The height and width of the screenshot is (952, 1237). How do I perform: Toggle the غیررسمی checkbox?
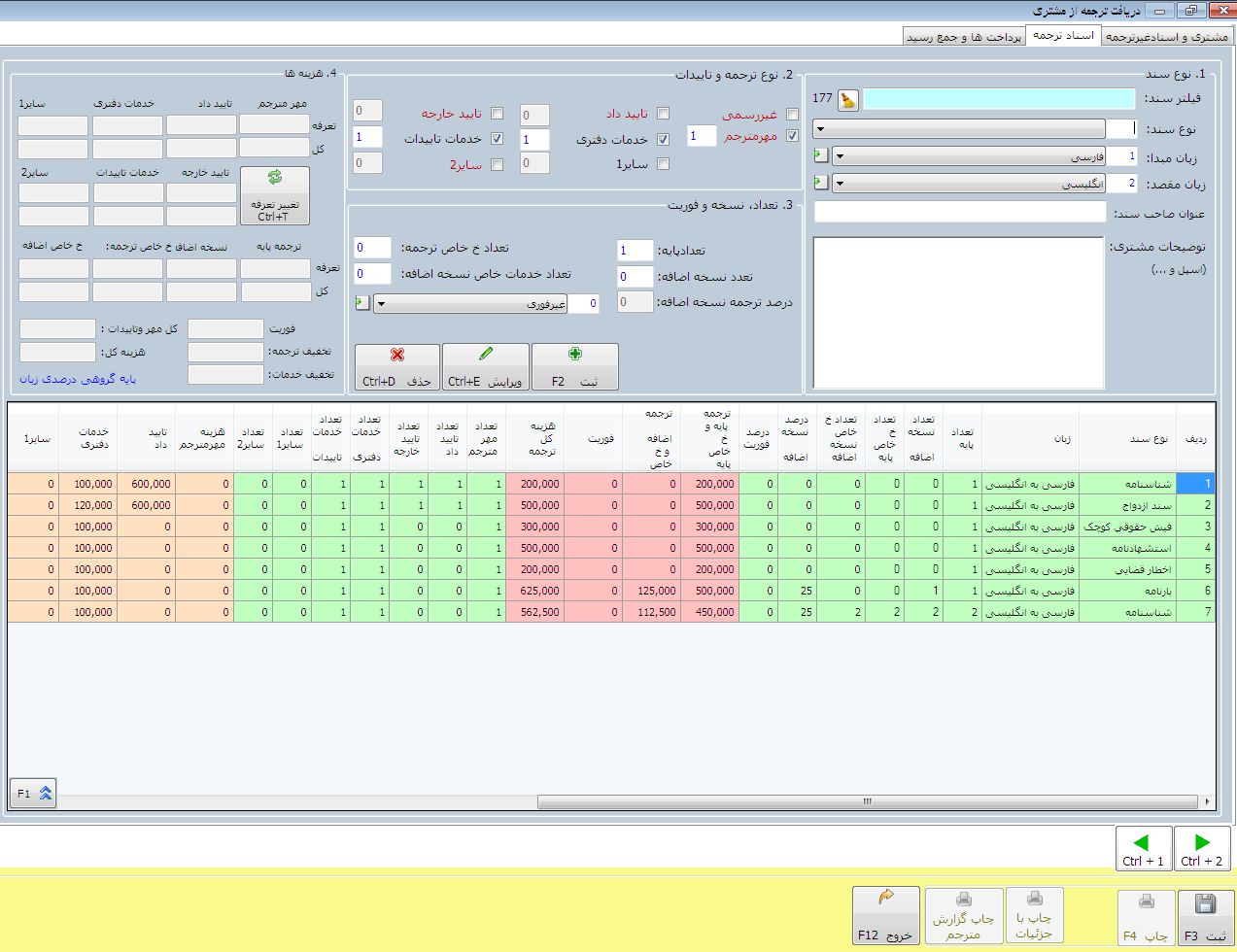(x=792, y=115)
